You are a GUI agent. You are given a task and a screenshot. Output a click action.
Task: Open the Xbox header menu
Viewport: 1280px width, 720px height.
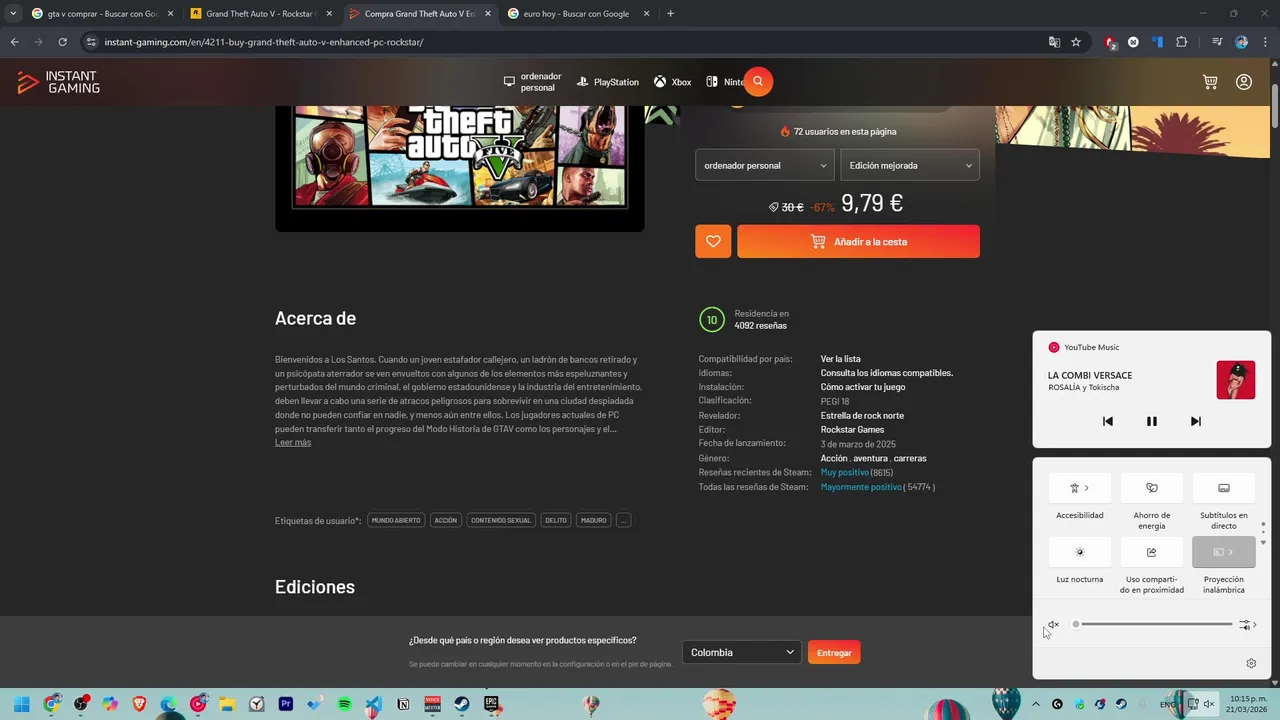pos(672,82)
